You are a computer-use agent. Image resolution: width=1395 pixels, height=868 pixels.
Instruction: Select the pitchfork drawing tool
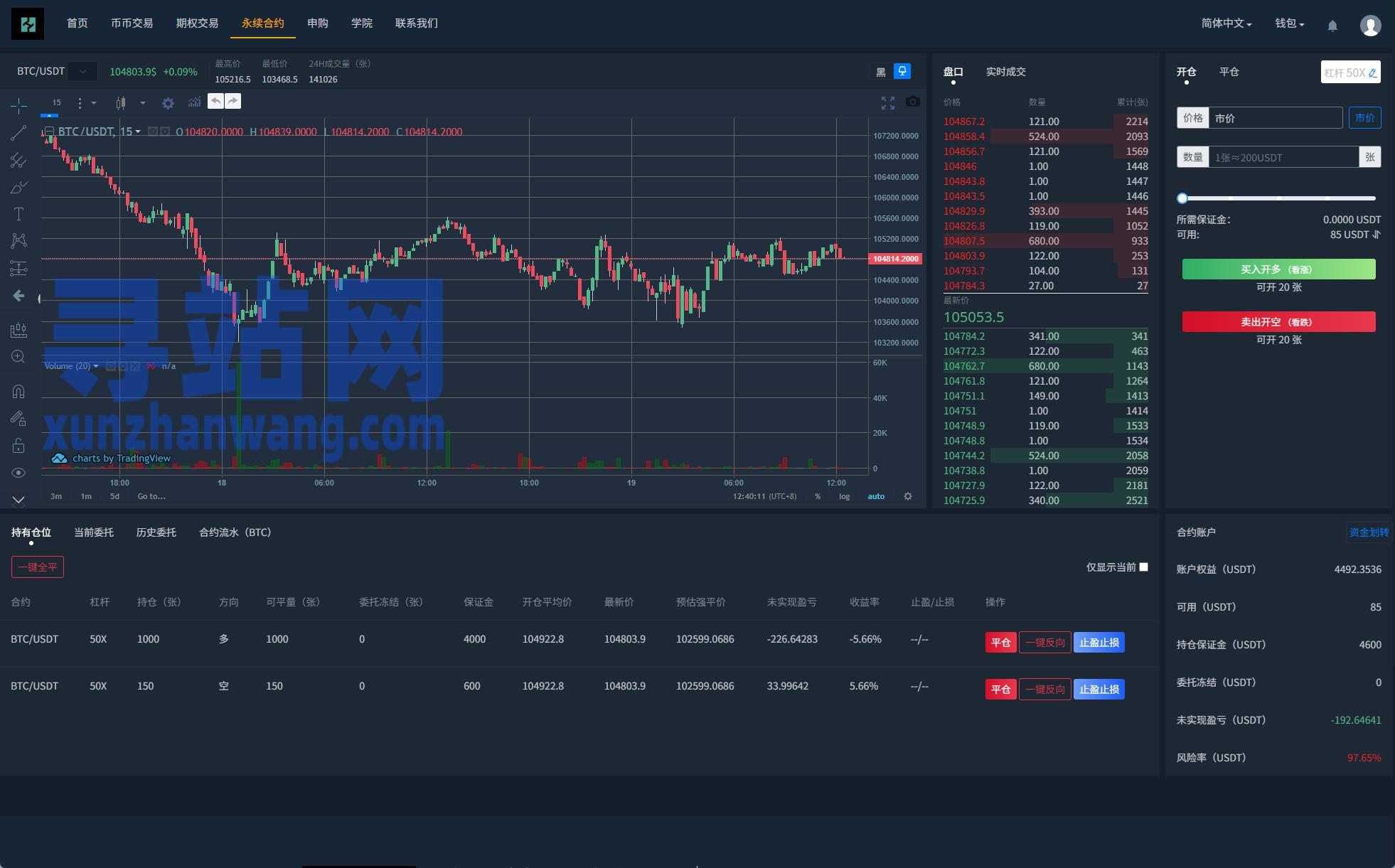(x=18, y=161)
